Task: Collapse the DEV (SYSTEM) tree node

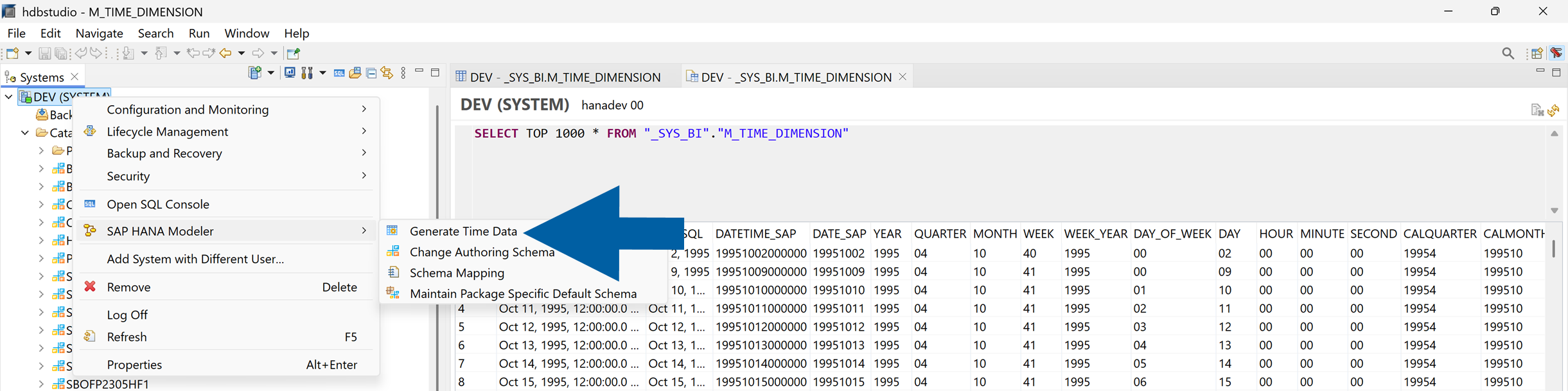Action: 8,97
